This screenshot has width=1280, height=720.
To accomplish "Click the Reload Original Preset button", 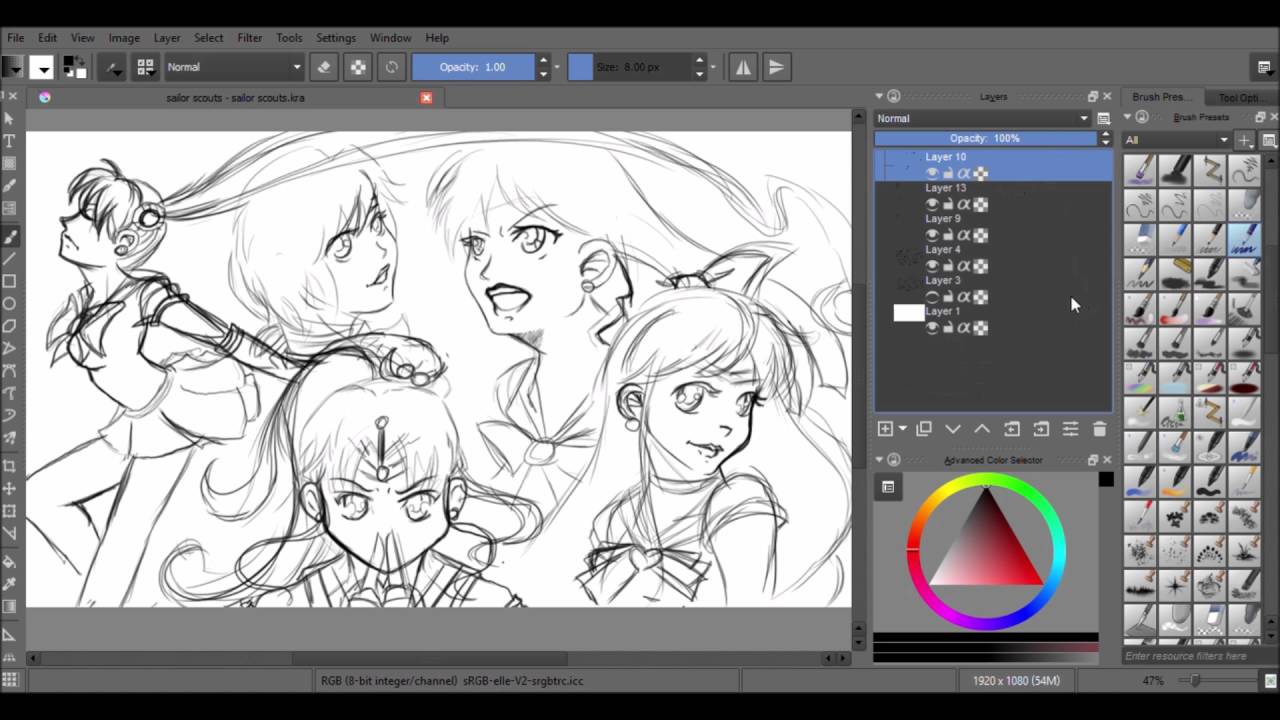I will pos(391,67).
